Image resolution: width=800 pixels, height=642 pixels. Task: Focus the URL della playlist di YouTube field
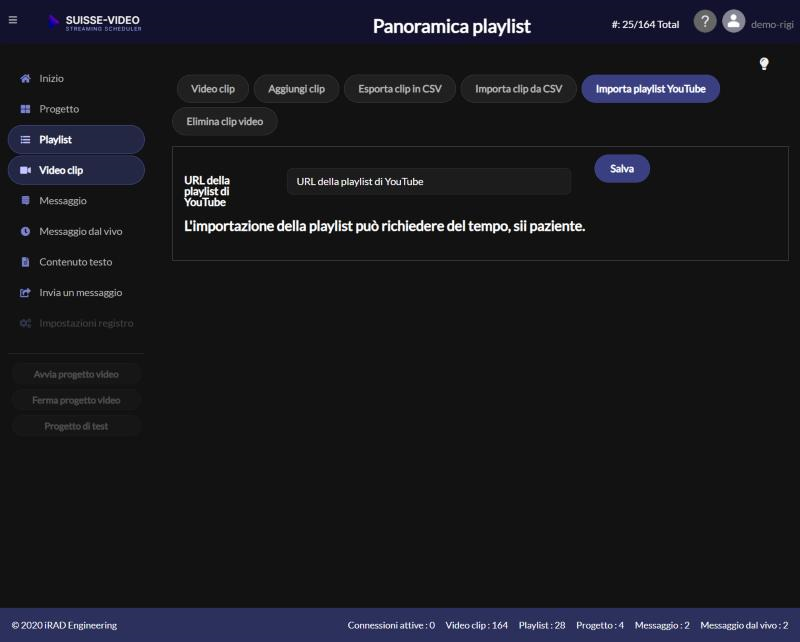pyautogui.click(x=429, y=182)
